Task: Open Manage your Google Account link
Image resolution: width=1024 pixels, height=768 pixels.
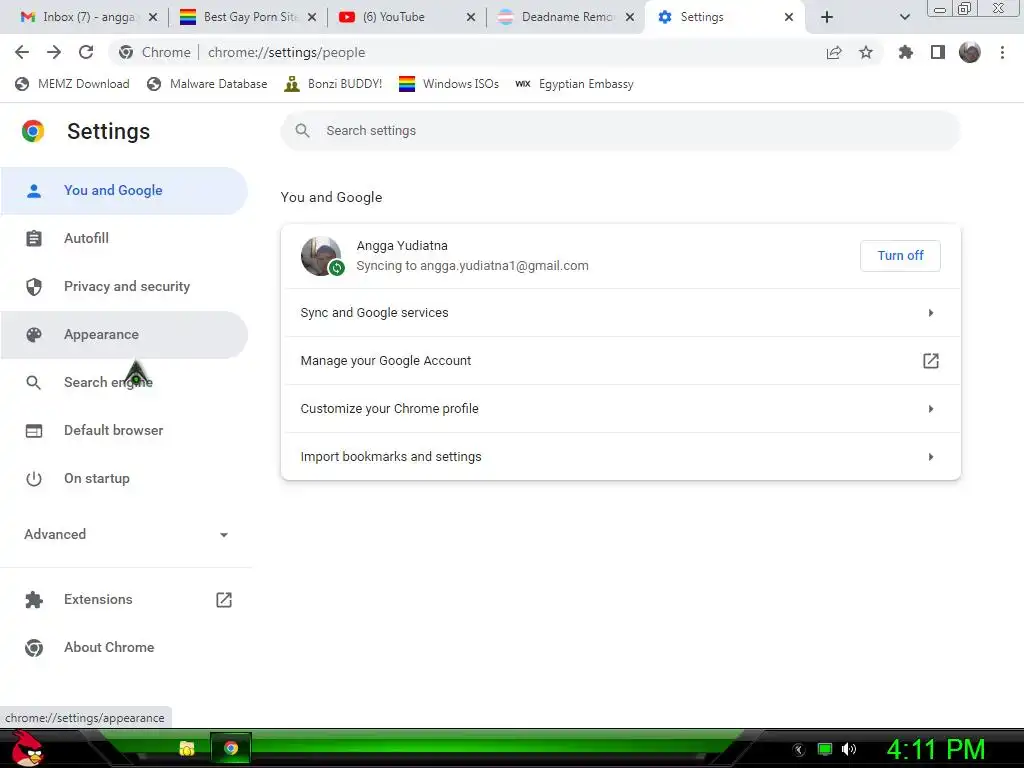Action: tap(620, 360)
